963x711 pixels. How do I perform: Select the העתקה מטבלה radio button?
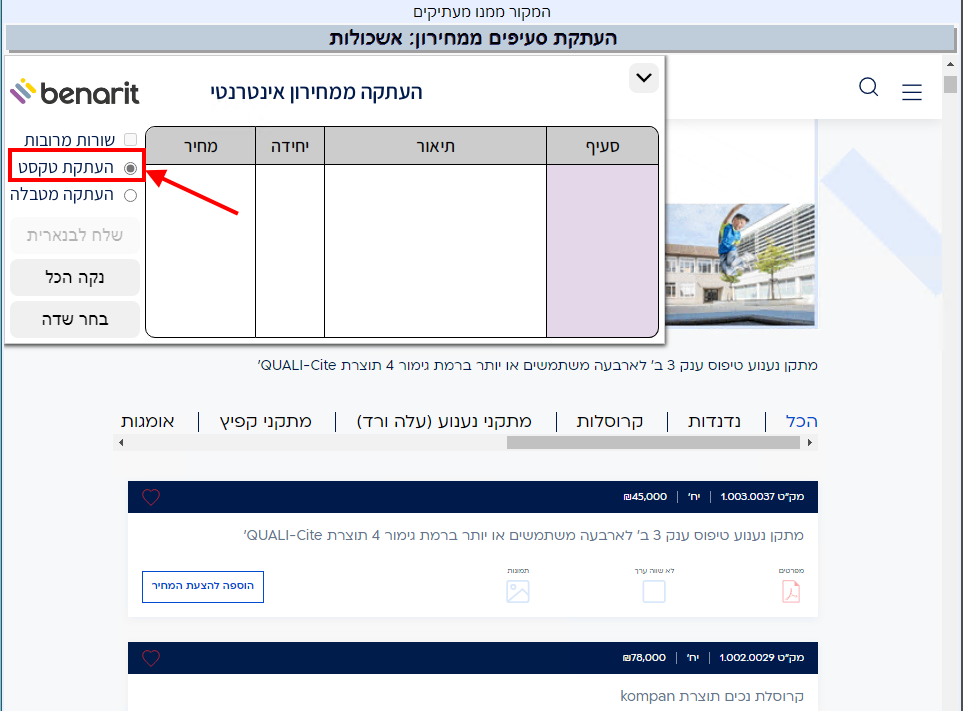[x=130, y=195]
